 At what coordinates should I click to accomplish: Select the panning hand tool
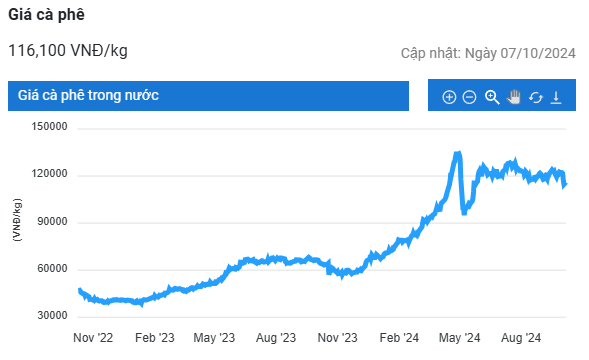coord(513,97)
